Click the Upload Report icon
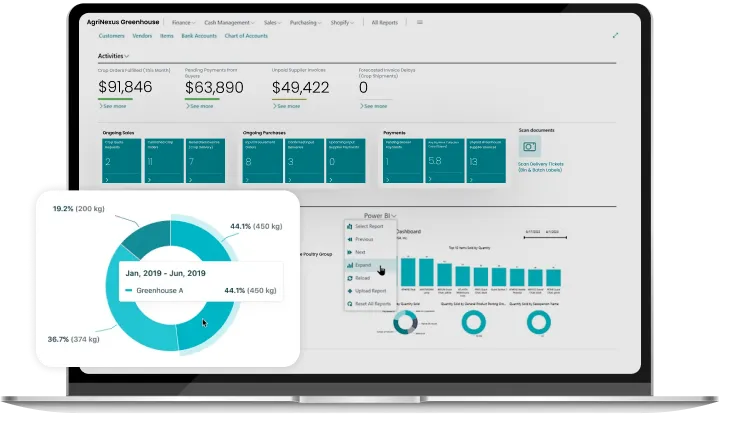The height and width of the screenshot is (432, 733). click(x=349, y=290)
